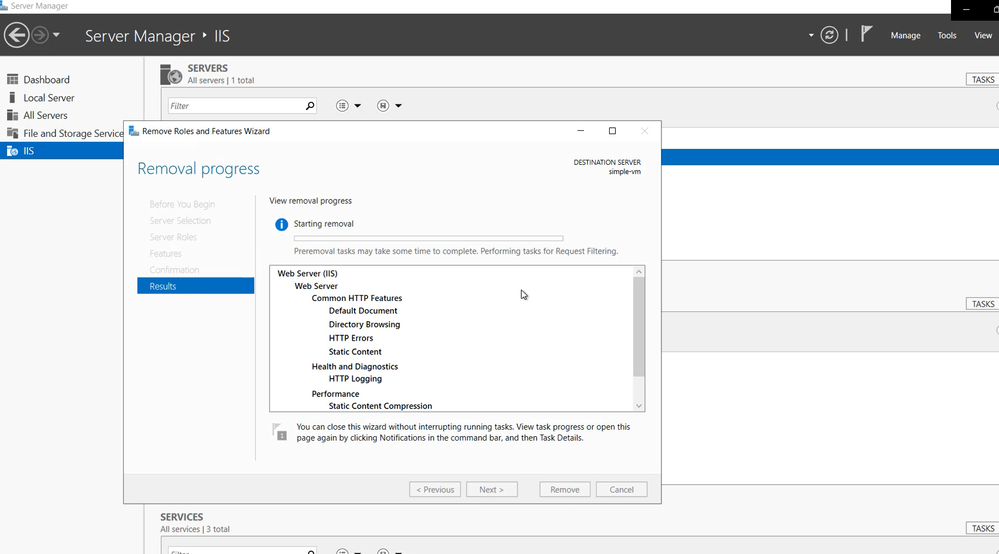Click the Remove button
The image size is (999, 554).
tap(564, 490)
